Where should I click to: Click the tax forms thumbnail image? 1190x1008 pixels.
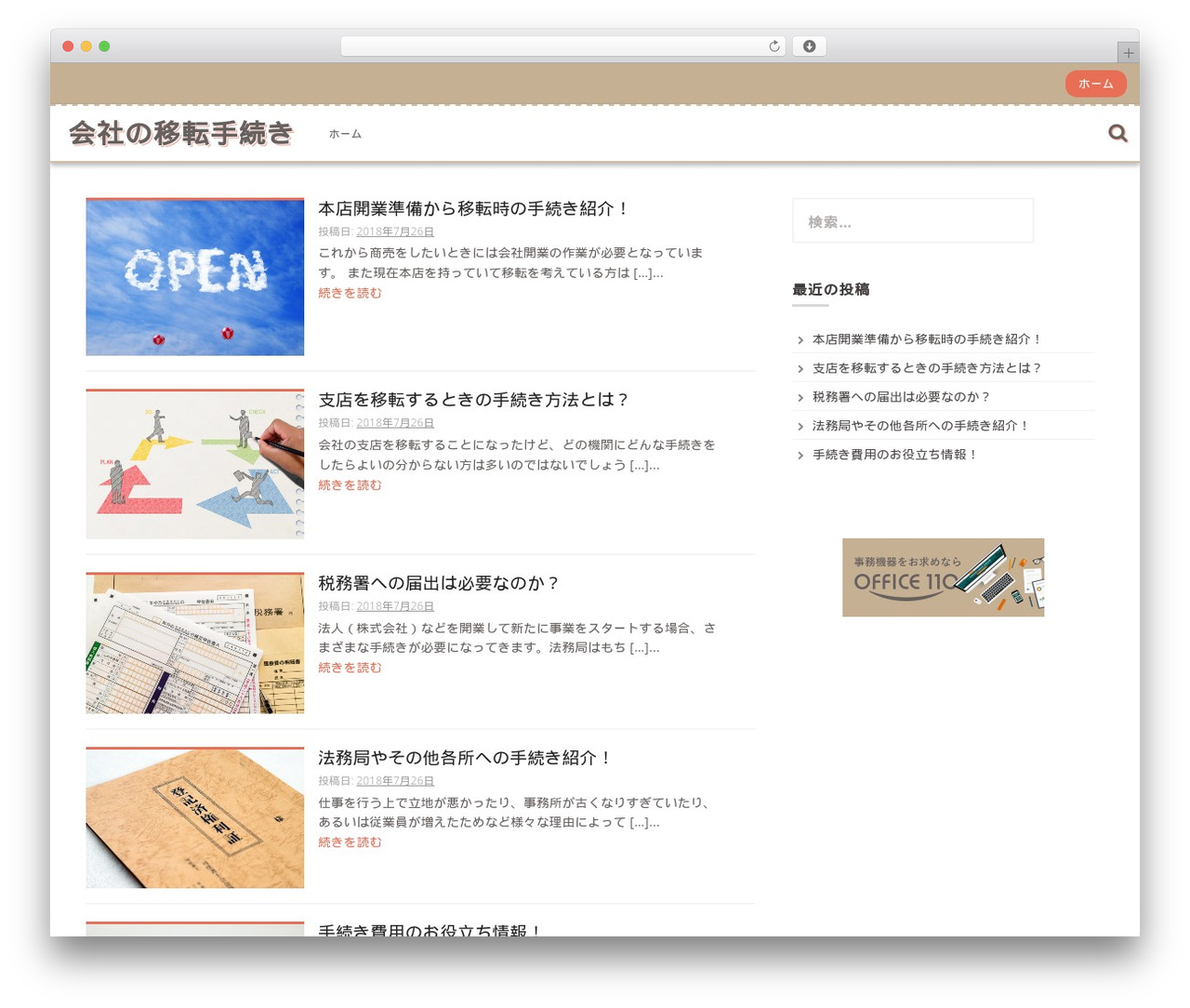195,643
